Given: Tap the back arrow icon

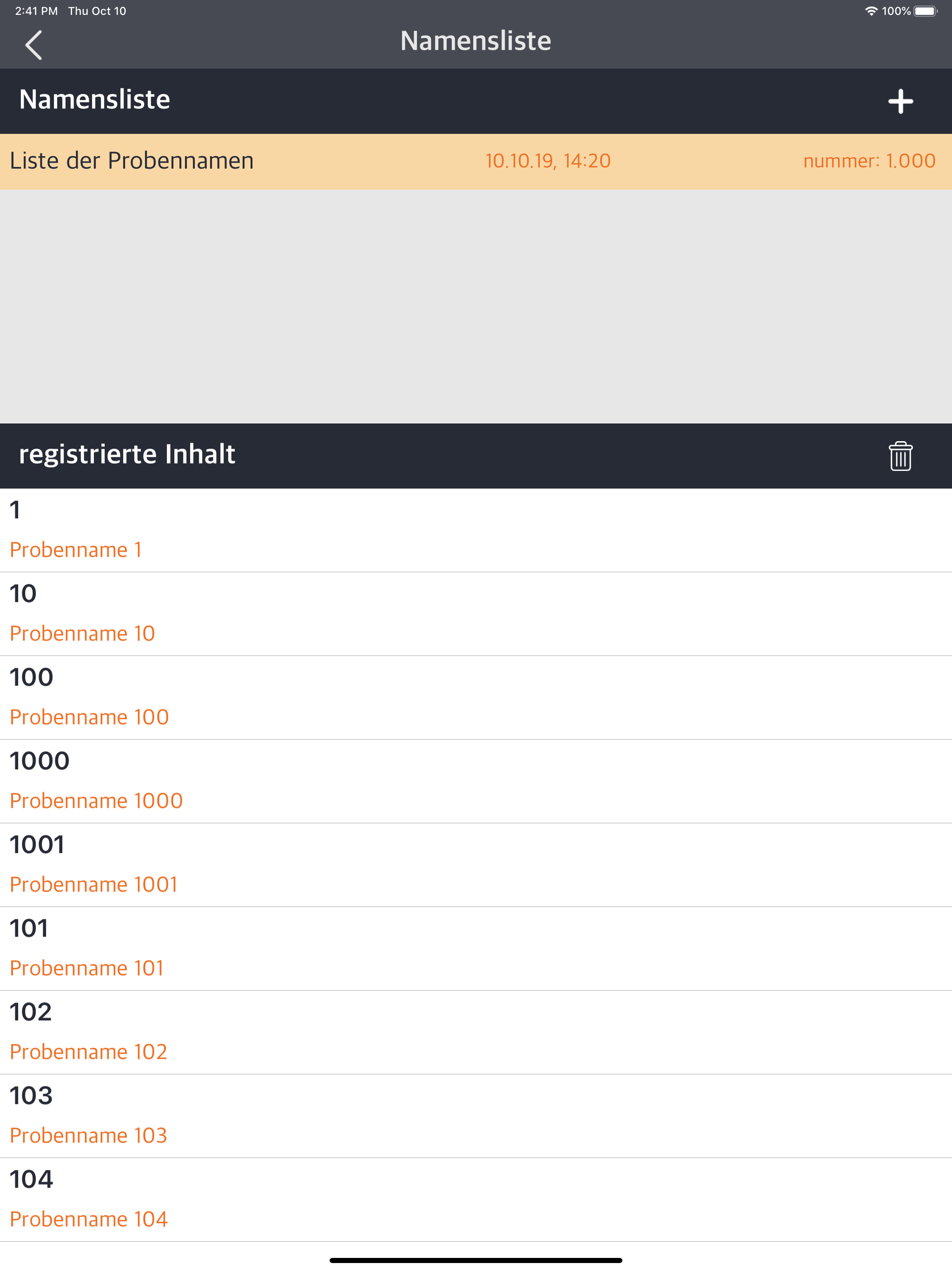Looking at the screenshot, I should coord(34,45).
